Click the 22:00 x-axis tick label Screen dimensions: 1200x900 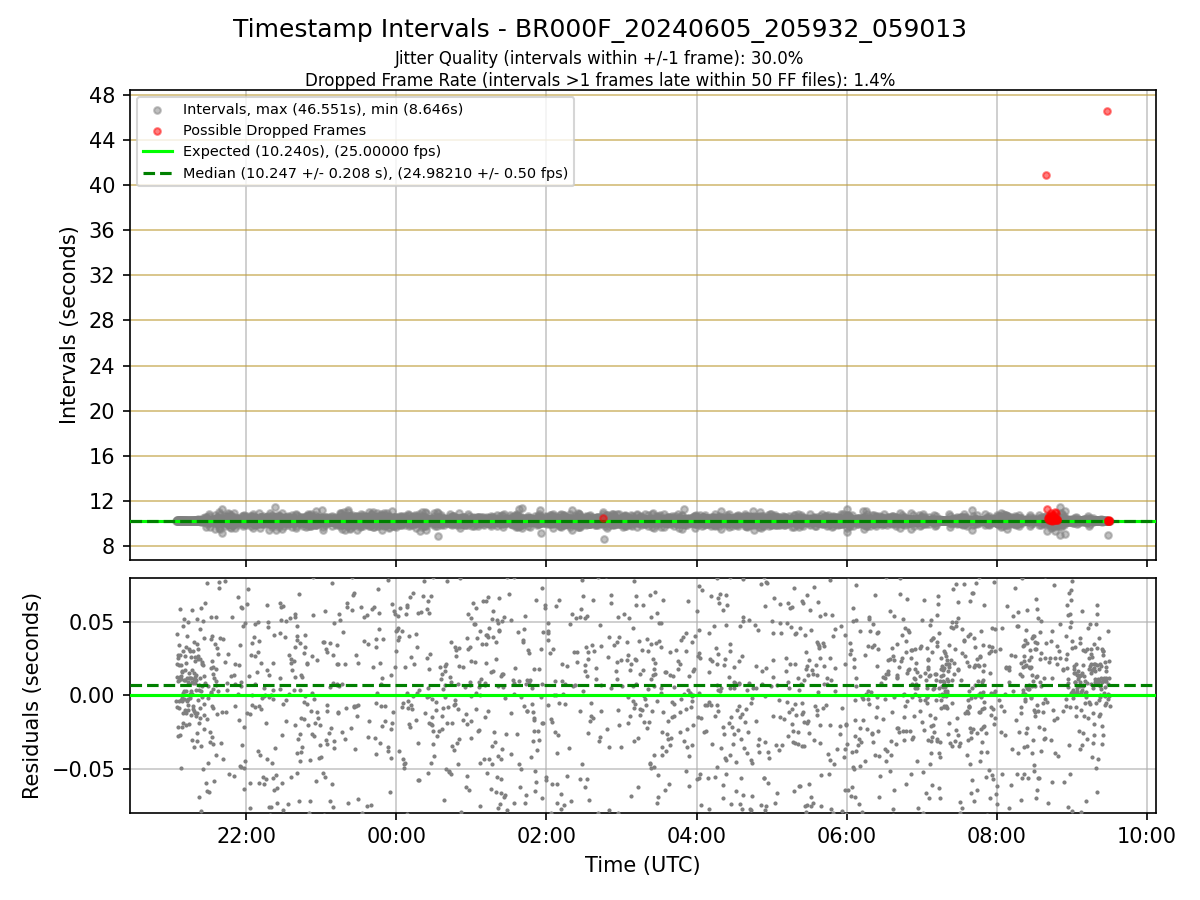(x=246, y=835)
